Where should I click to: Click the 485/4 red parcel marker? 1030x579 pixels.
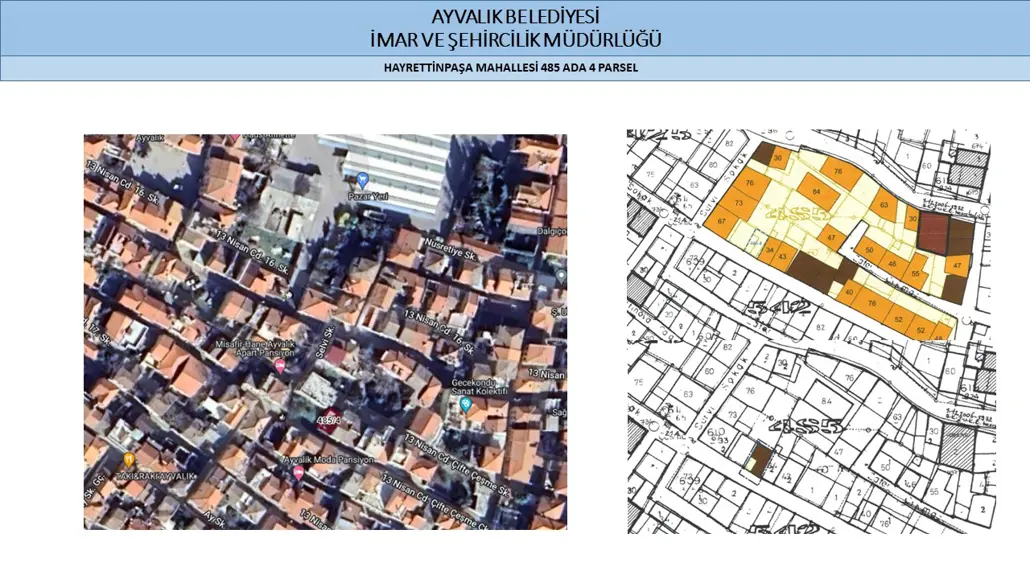pyautogui.click(x=328, y=420)
